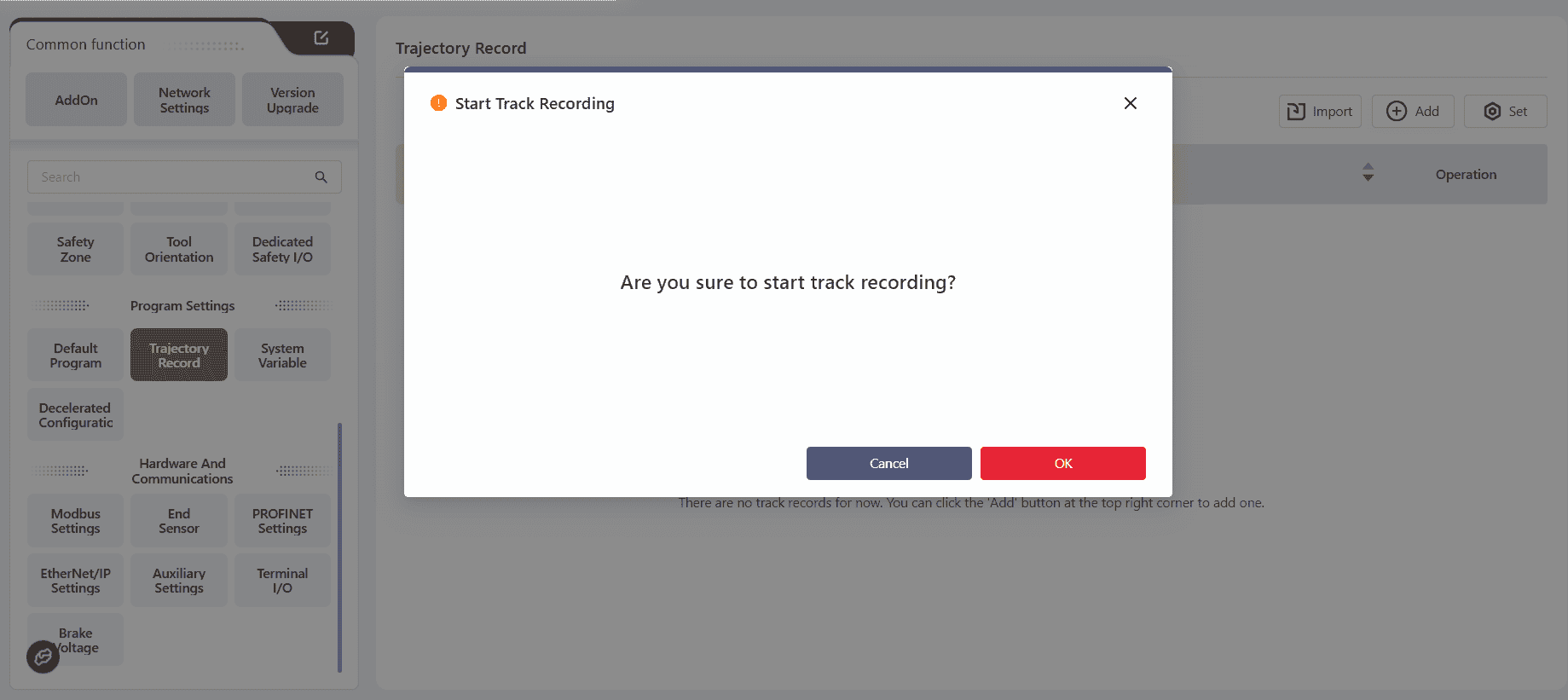Image resolution: width=1568 pixels, height=700 pixels.
Task: Click the round link icon at bottom-left
Action: (x=43, y=657)
